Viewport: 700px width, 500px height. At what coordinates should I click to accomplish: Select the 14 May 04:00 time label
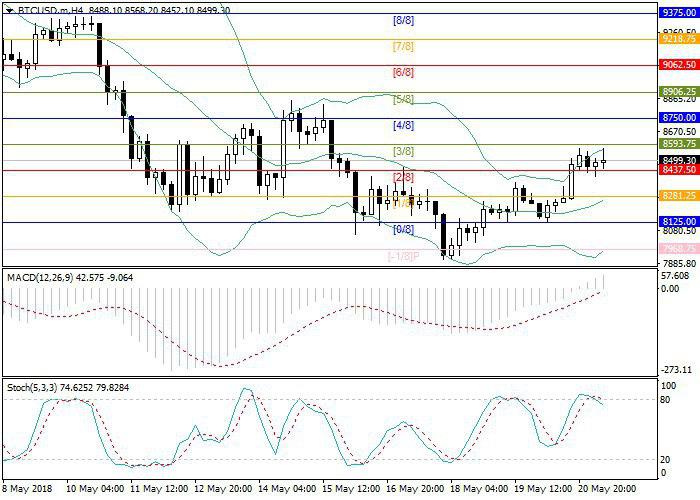[288, 488]
